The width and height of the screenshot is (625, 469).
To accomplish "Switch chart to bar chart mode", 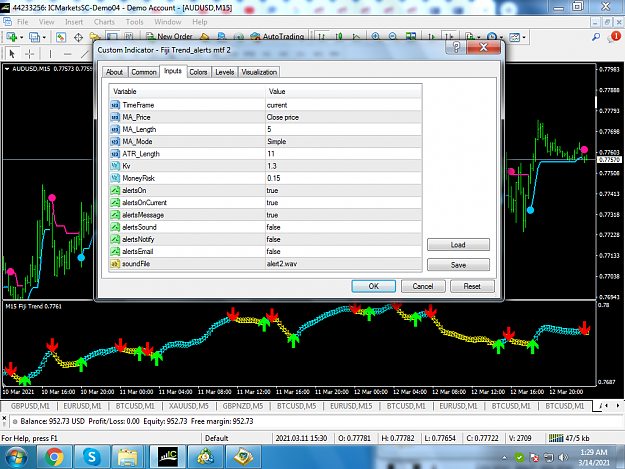I will coord(322,37).
